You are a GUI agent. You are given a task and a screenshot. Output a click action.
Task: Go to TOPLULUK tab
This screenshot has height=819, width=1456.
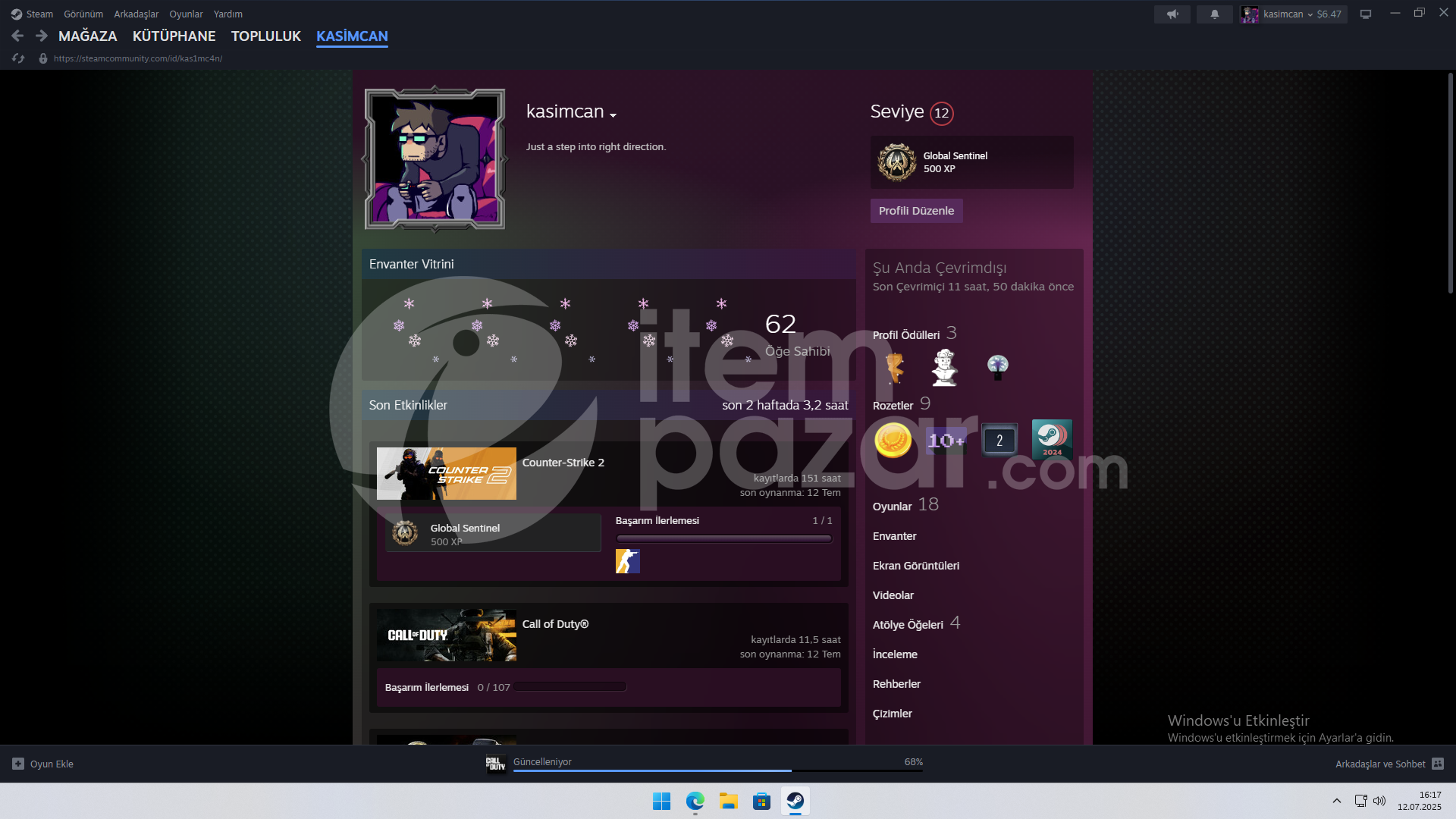pos(266,36)
